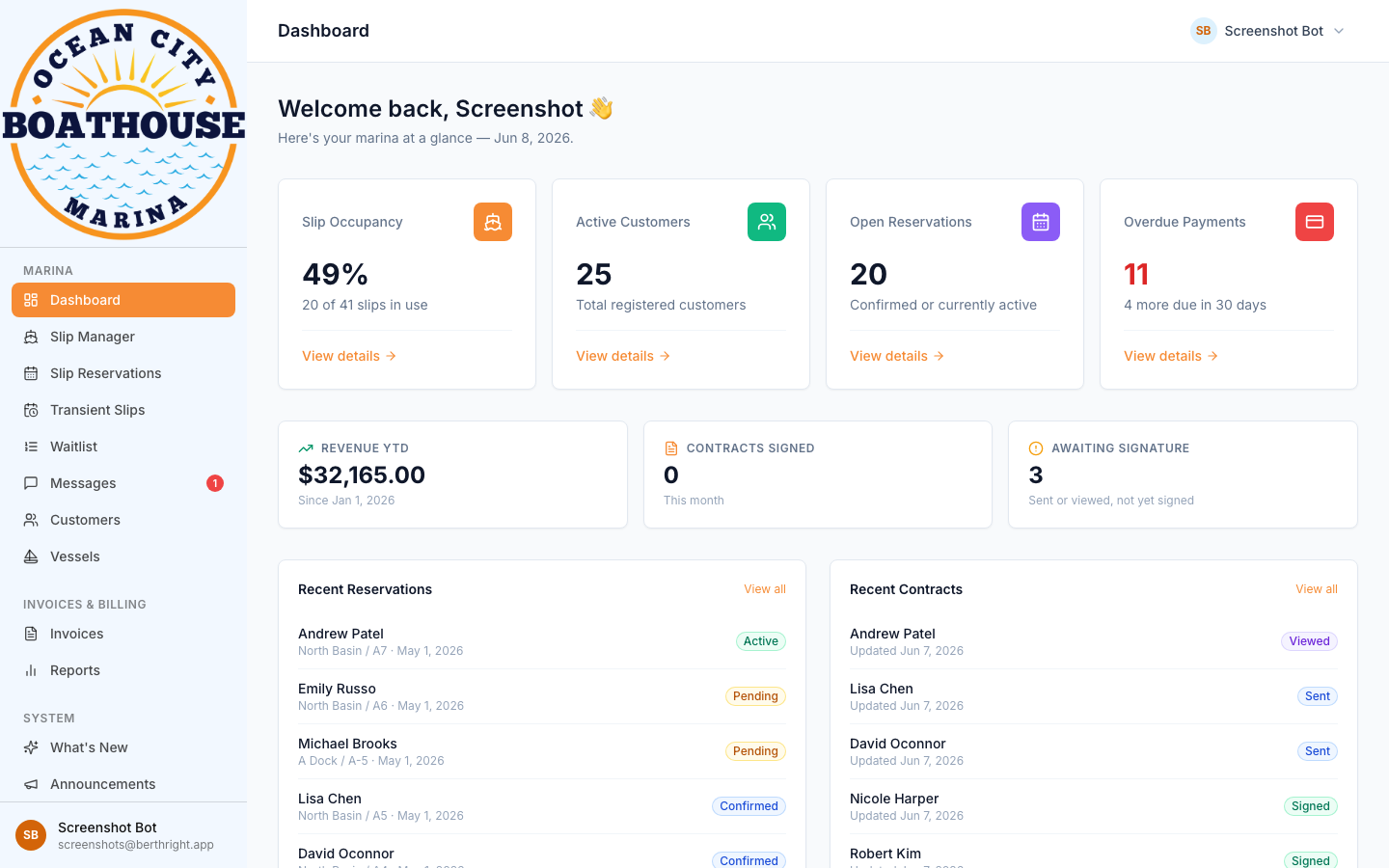
Task: Click the Slip Manager label in sidebar
Action: tap(93, 337)
